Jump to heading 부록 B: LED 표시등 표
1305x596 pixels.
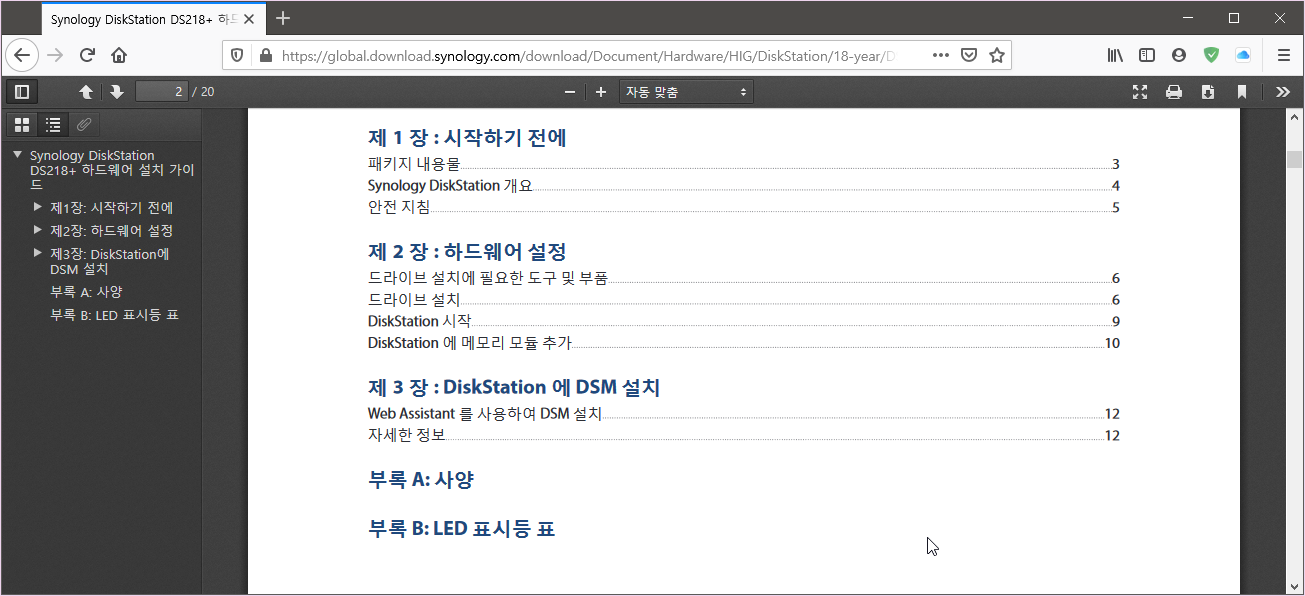pyautogui.click(x=462, y=529)
